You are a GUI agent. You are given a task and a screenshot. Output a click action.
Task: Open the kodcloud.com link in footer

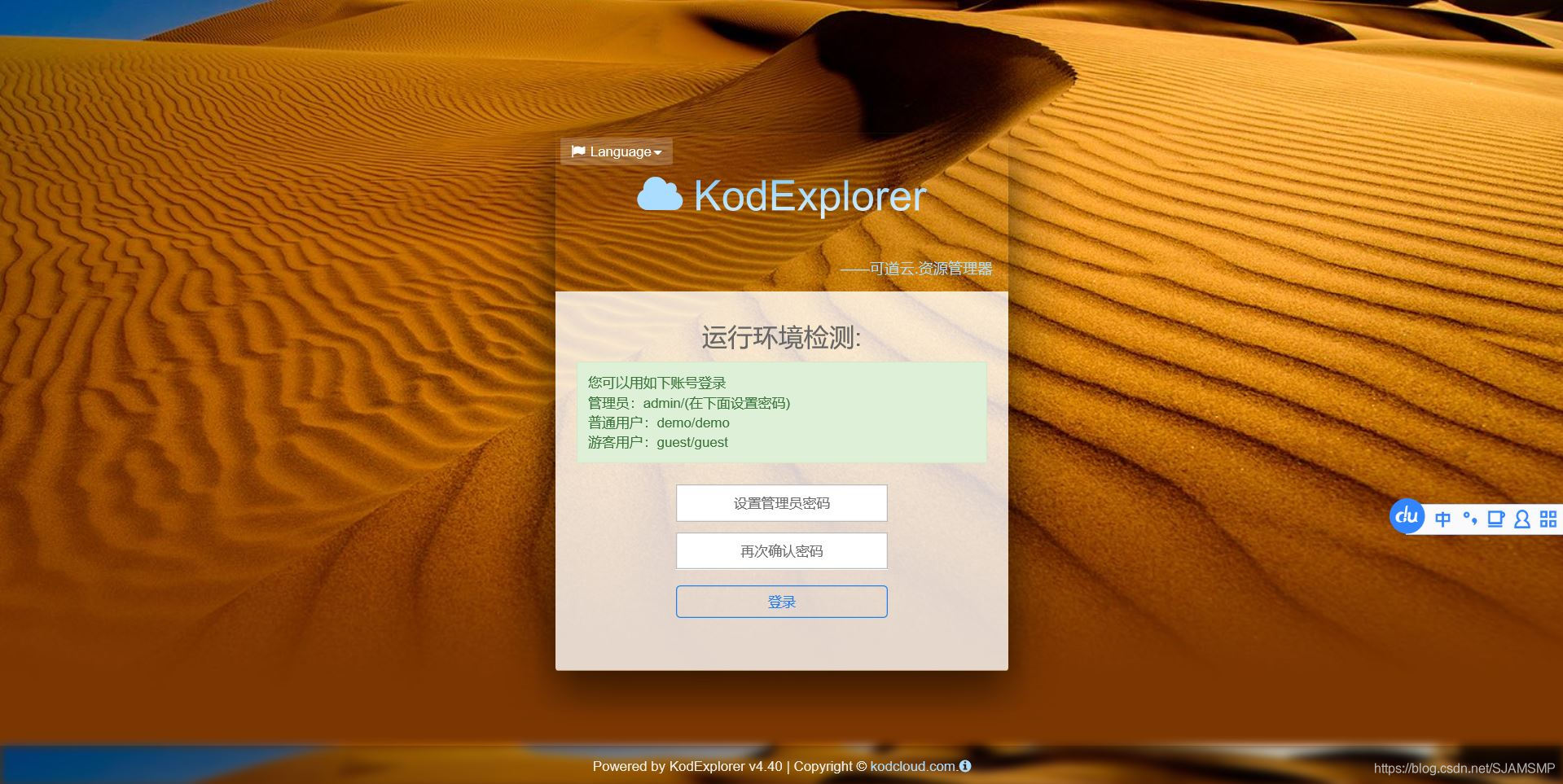point(913,766)
